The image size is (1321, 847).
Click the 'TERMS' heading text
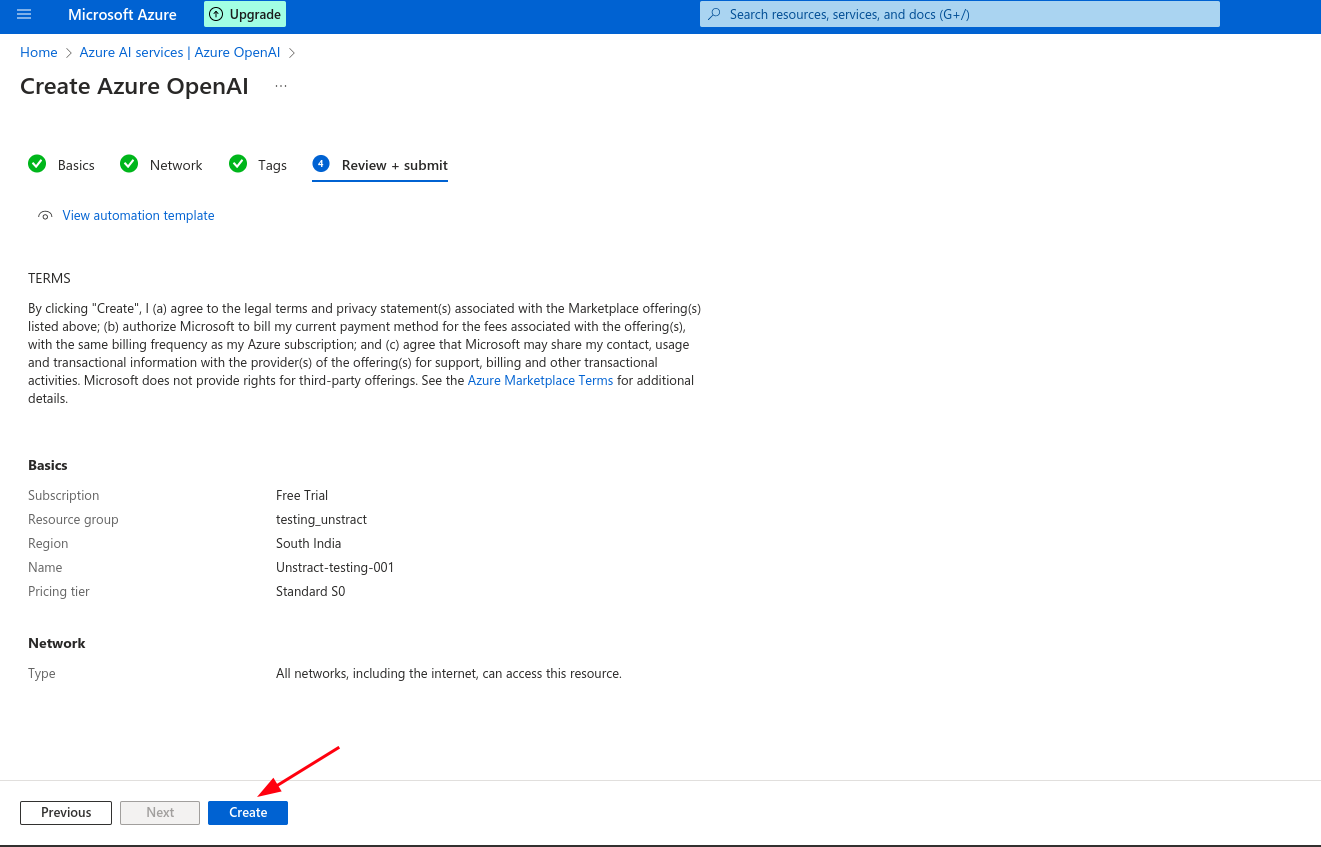pos(49,278)
